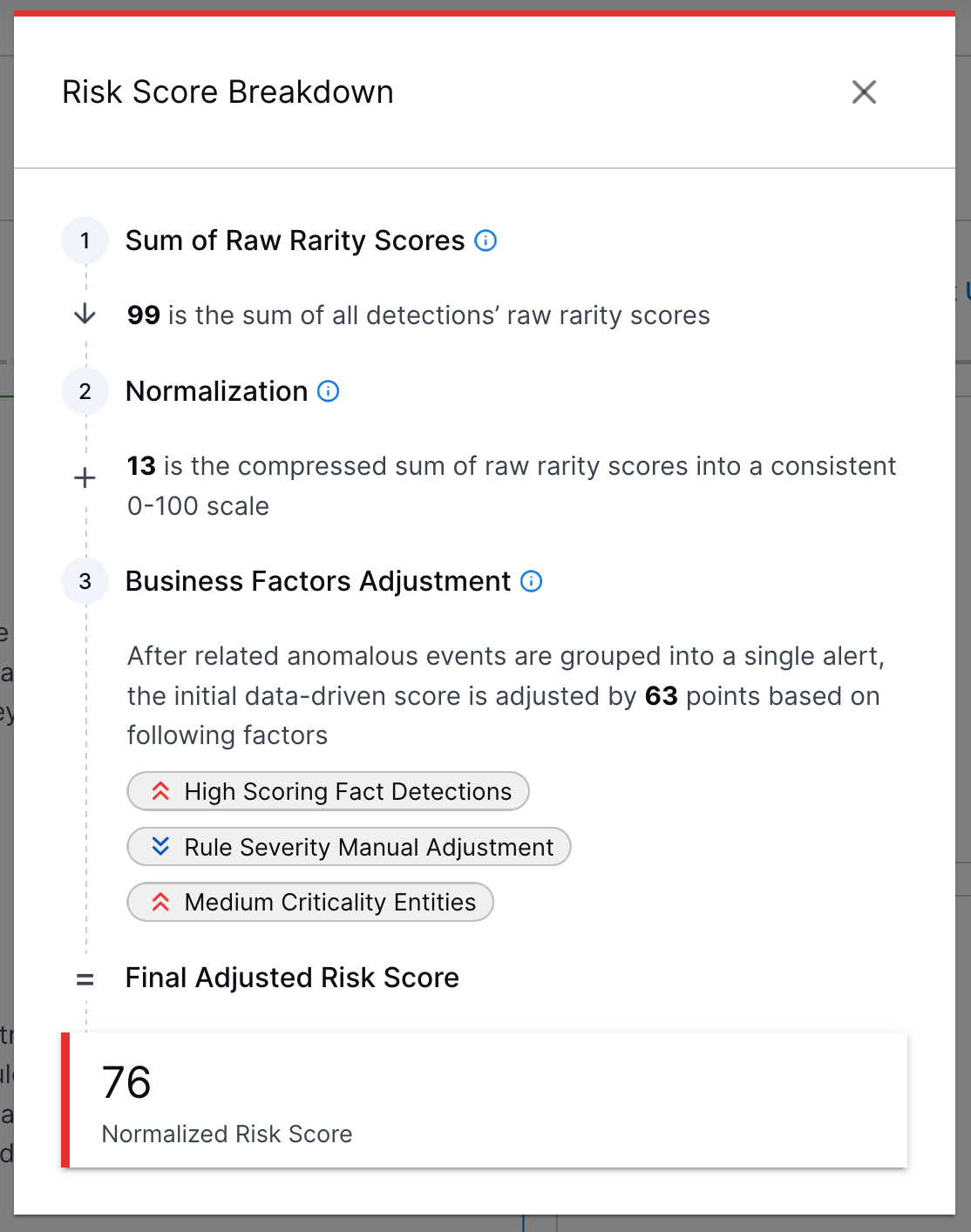
Task: Toggle the Rule Severity Manual Adjustment factor
Action: (348, 846)
